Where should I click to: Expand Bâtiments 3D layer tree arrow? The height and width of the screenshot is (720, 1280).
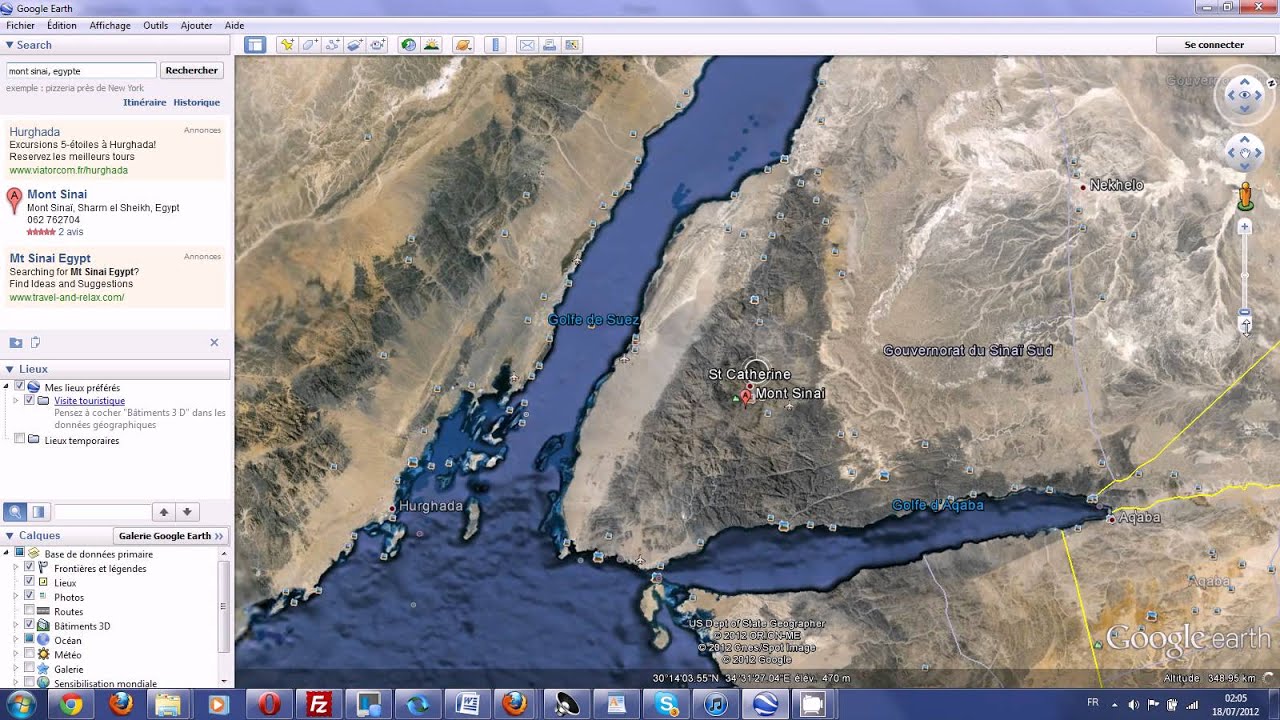pos(15,625)
